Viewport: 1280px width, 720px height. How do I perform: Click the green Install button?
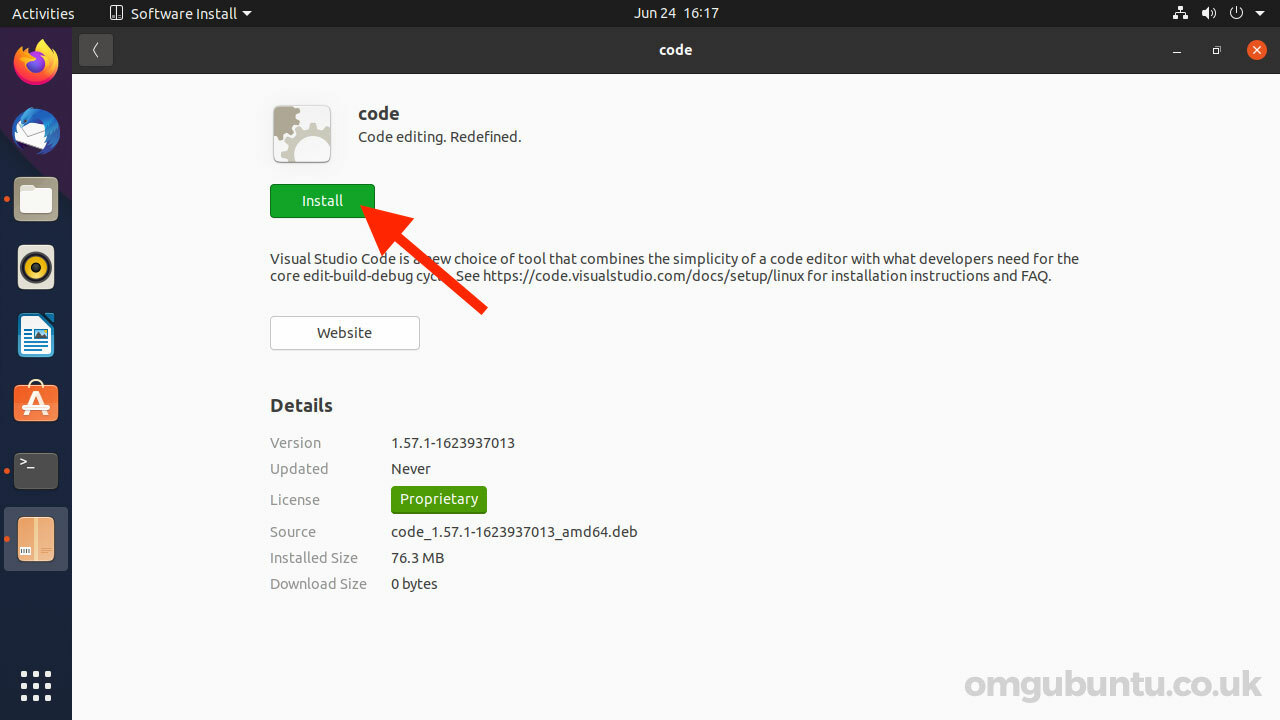coord(322,201)
